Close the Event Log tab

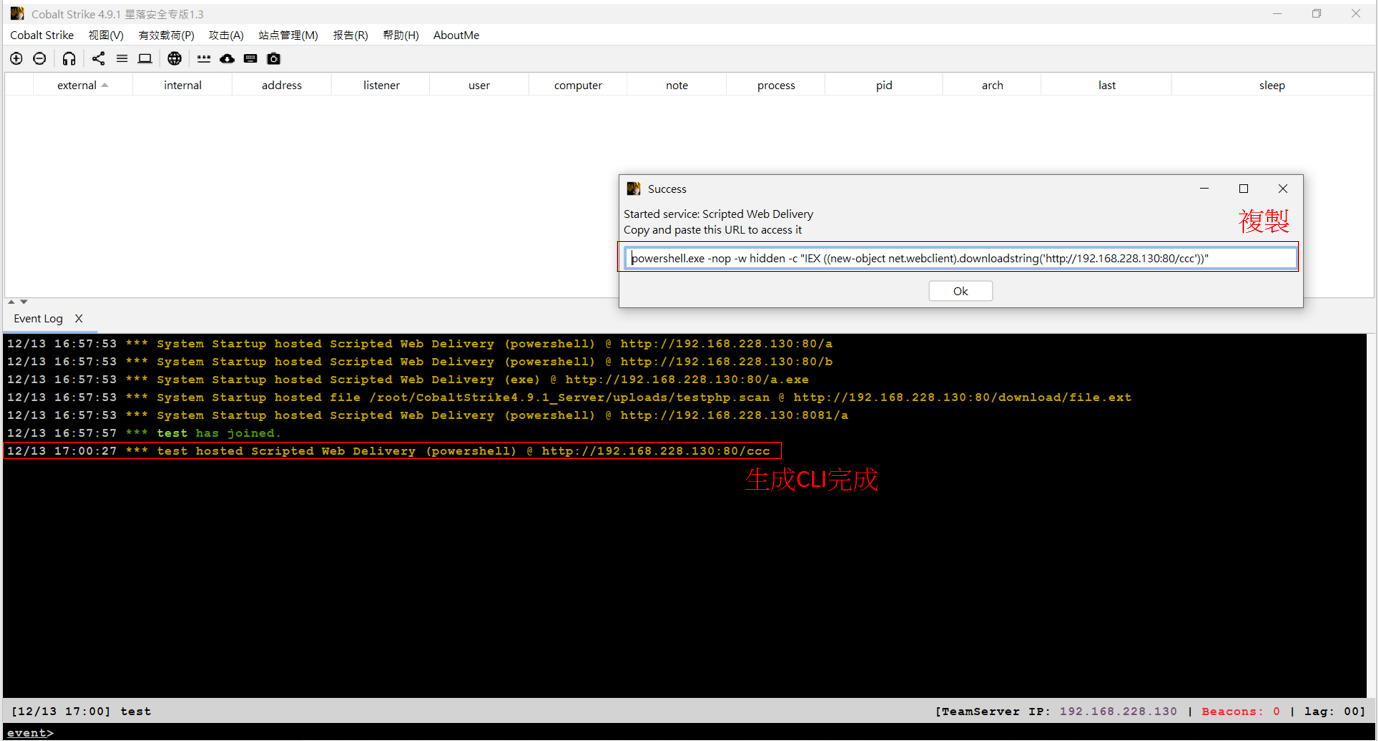coord(79,319)
